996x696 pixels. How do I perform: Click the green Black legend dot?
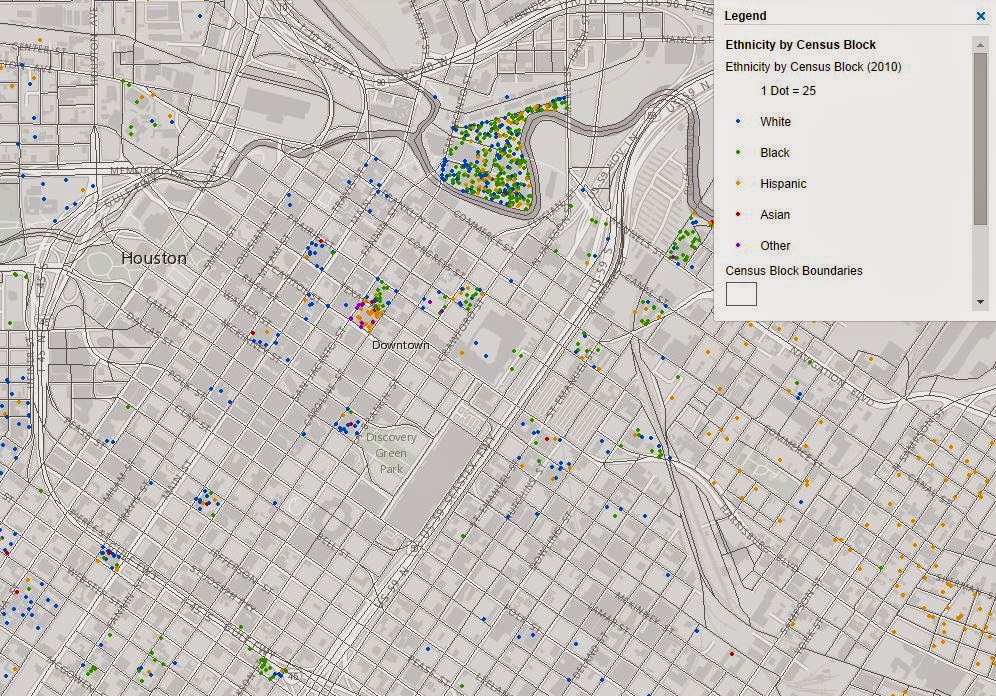737,152
